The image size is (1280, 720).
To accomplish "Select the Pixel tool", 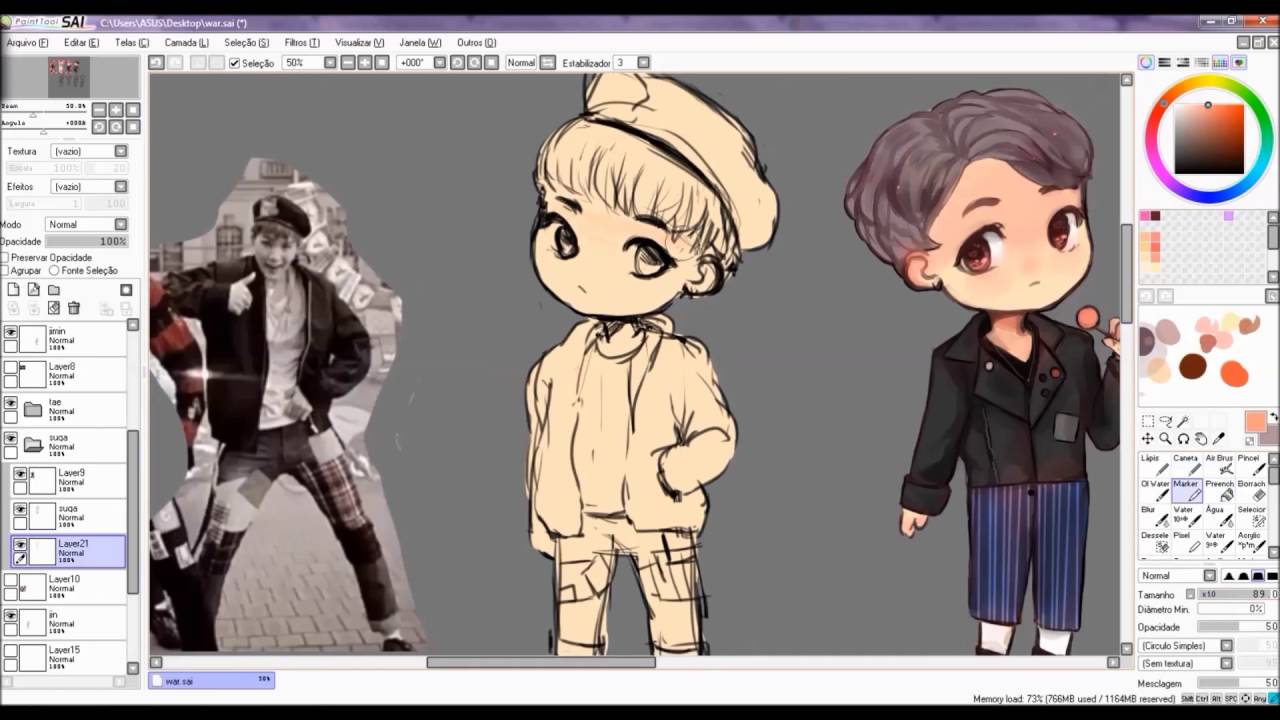I will coord(1186,542).
